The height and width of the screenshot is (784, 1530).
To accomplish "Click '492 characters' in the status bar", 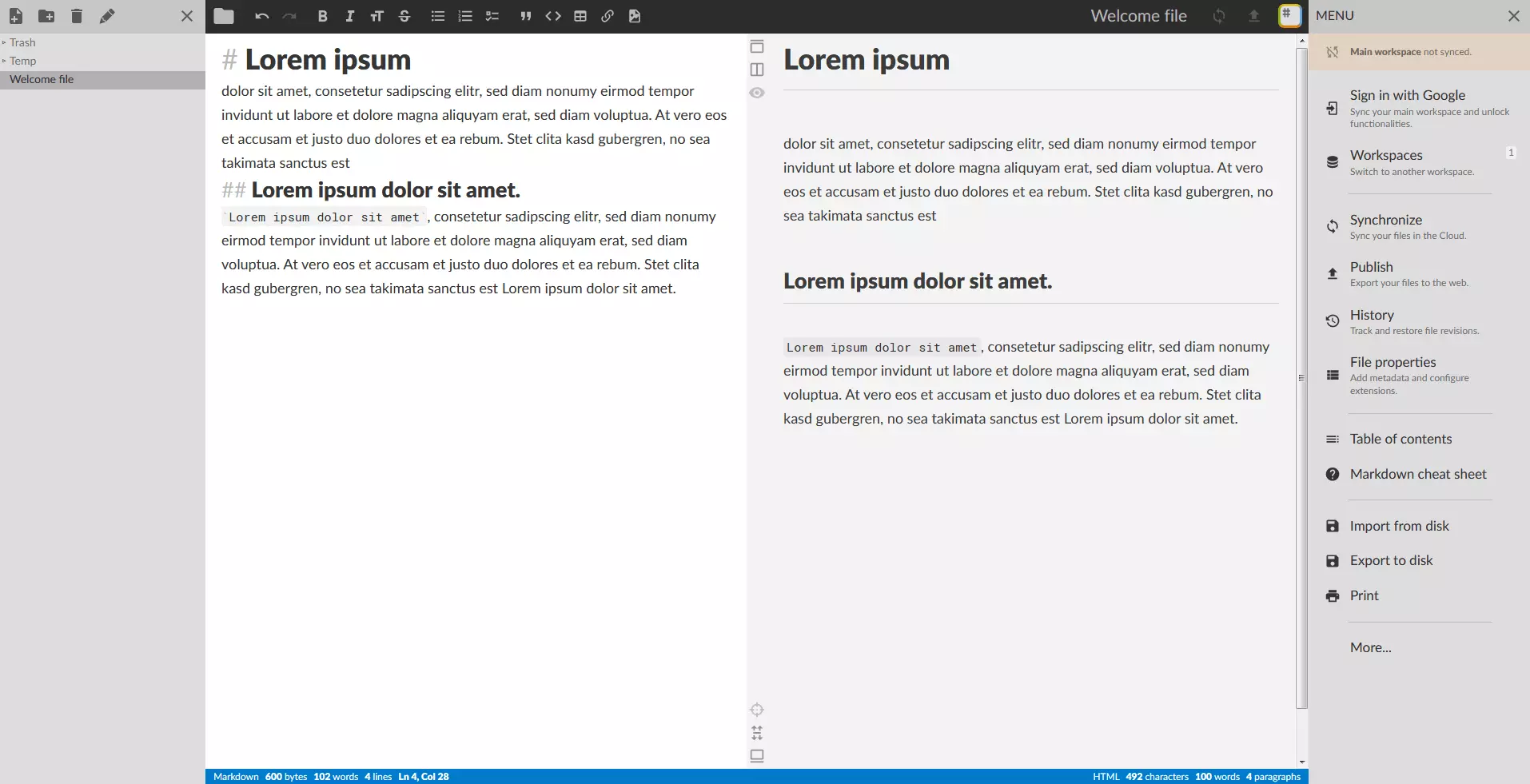I will pos(1157,777).
